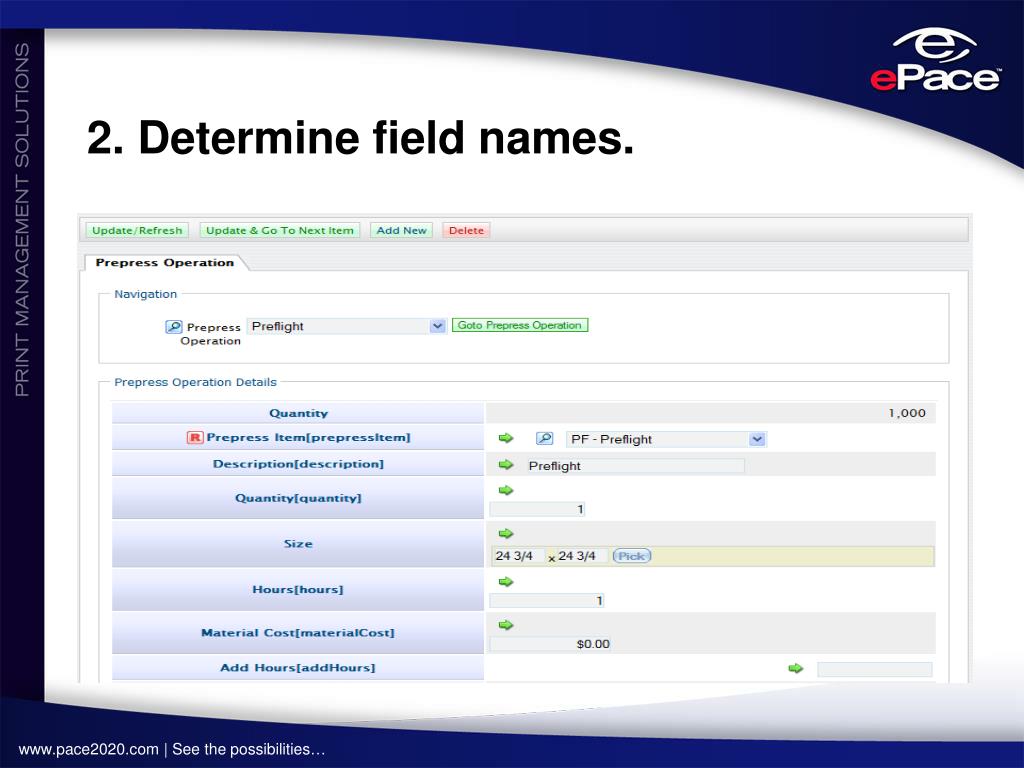
Task: Click the red Delete button
Action: point(466,231)
